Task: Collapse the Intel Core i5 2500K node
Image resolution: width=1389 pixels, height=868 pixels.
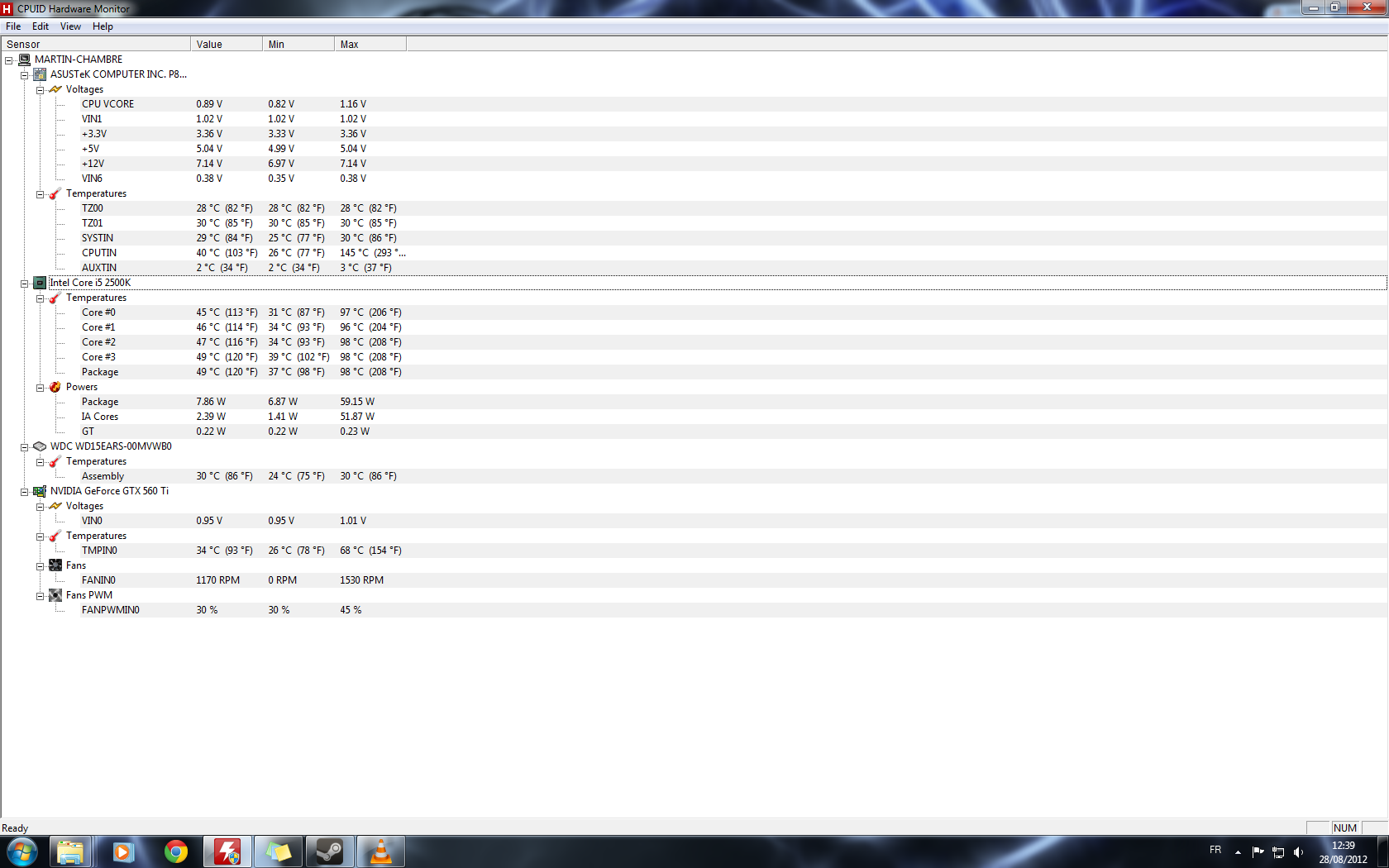Action: click(25, 284)
